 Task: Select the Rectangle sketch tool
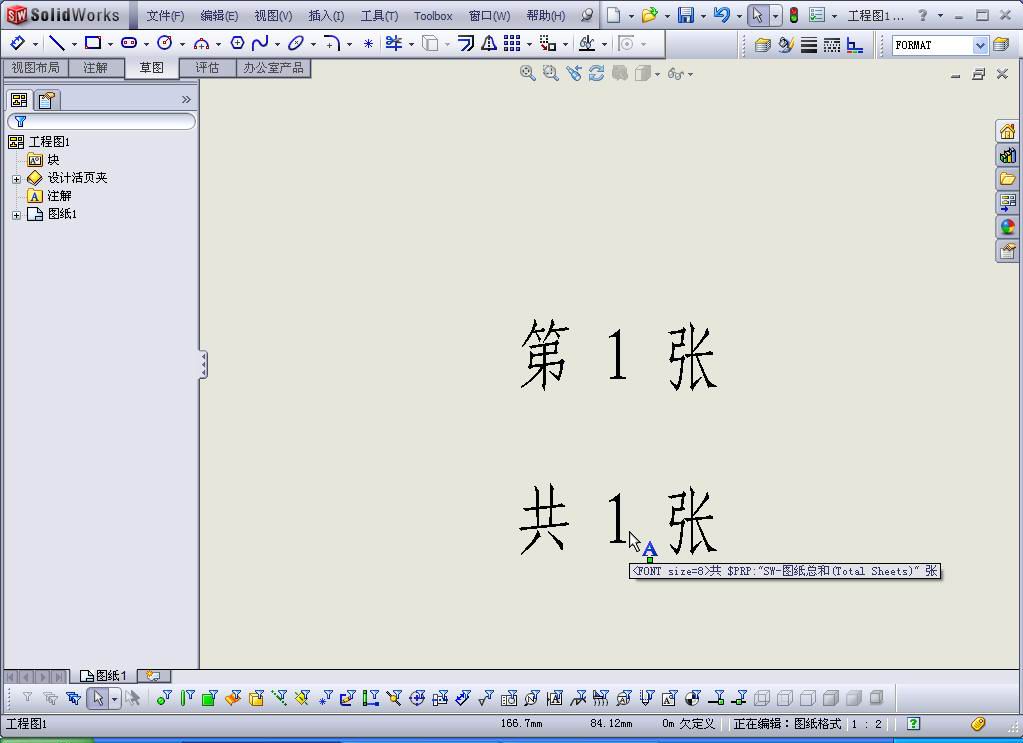click(x=93, y=43)
